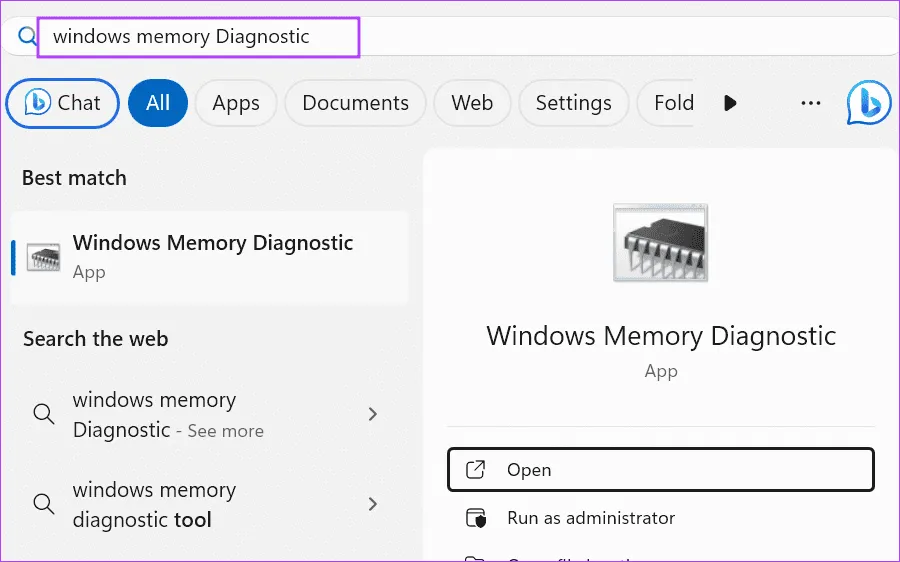Switch to the Documents filter tab
Image resolution: width=900 pixels, height=562 pixels.
pyautogui.click(x=355, y=103)
